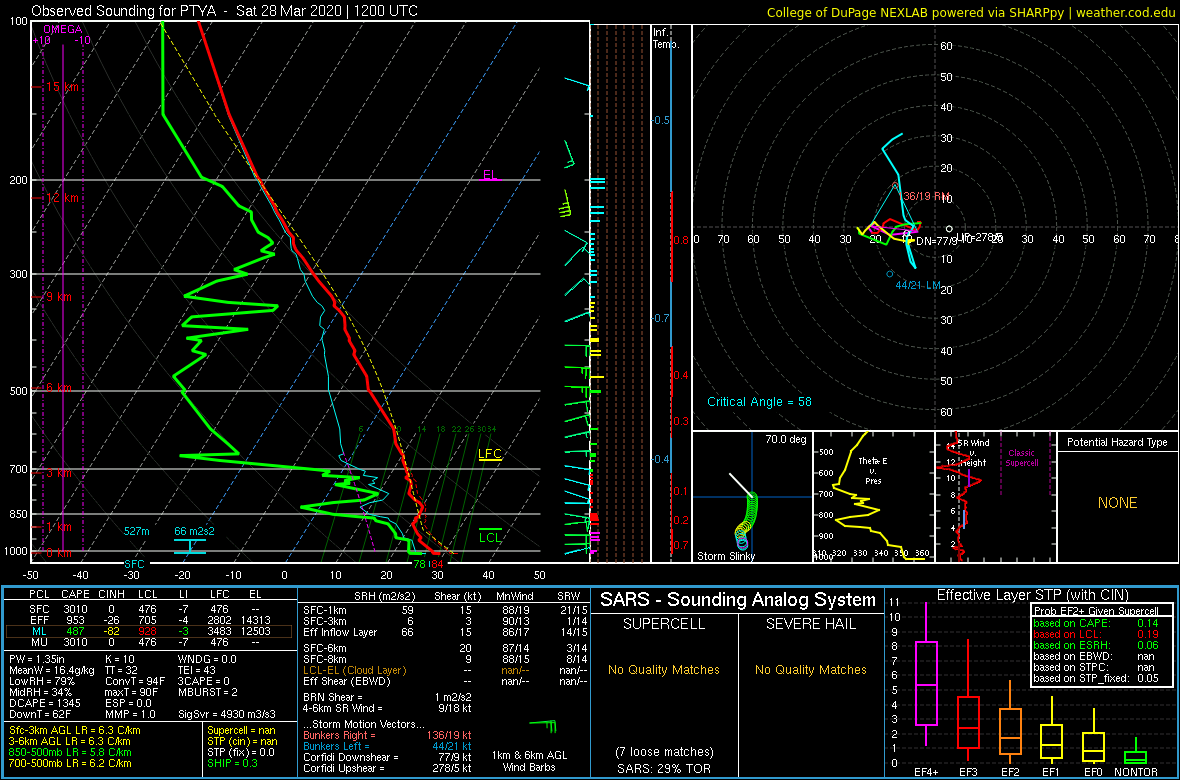The width and height of the screenshot is (1180, 780).
Task: Click the Corfidi Downshear vector line
Action: [387, 757]
